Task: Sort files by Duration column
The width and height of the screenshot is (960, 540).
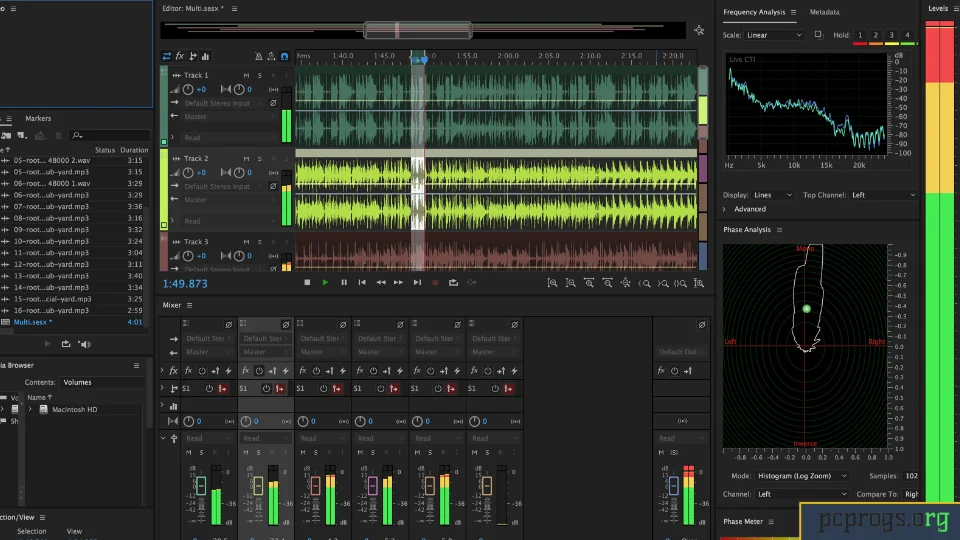Action: pyautogui.click(x=134, y=150)
